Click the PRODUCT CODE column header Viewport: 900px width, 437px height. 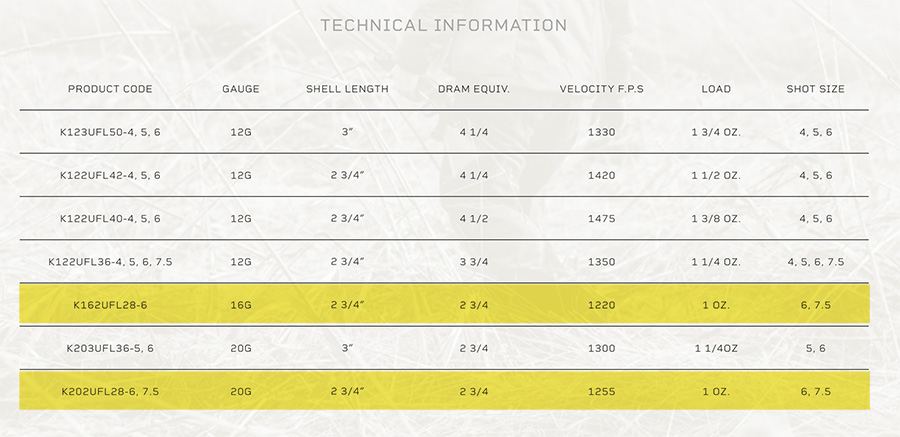coord(110,89)
